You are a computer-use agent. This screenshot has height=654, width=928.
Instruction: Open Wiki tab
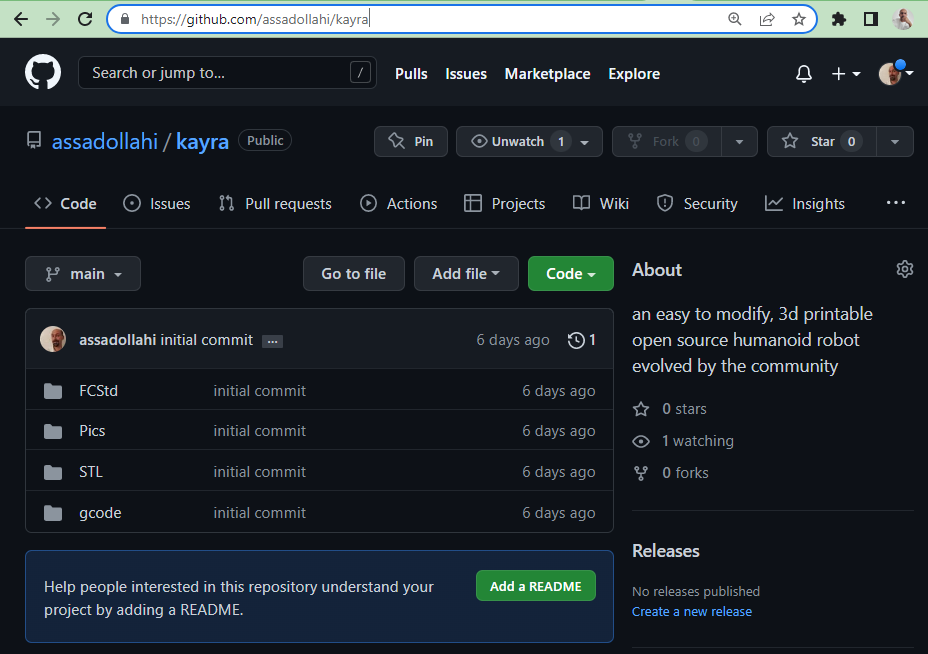click(x=601, y=204)
